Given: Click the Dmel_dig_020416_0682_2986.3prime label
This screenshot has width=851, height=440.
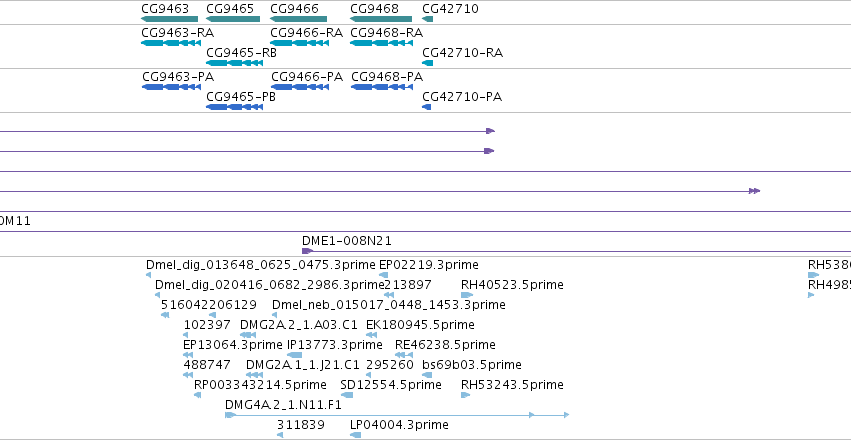Looking at the screenshot, I should [270, 285].
